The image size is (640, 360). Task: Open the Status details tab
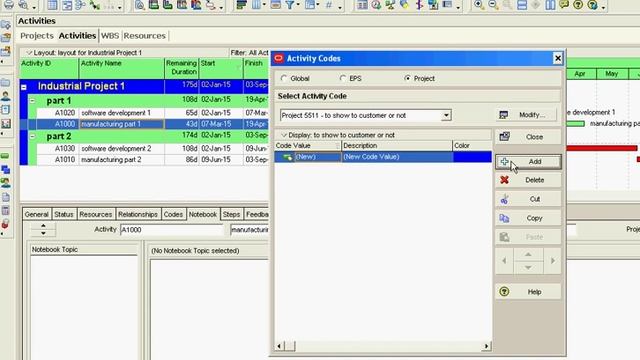64,214
